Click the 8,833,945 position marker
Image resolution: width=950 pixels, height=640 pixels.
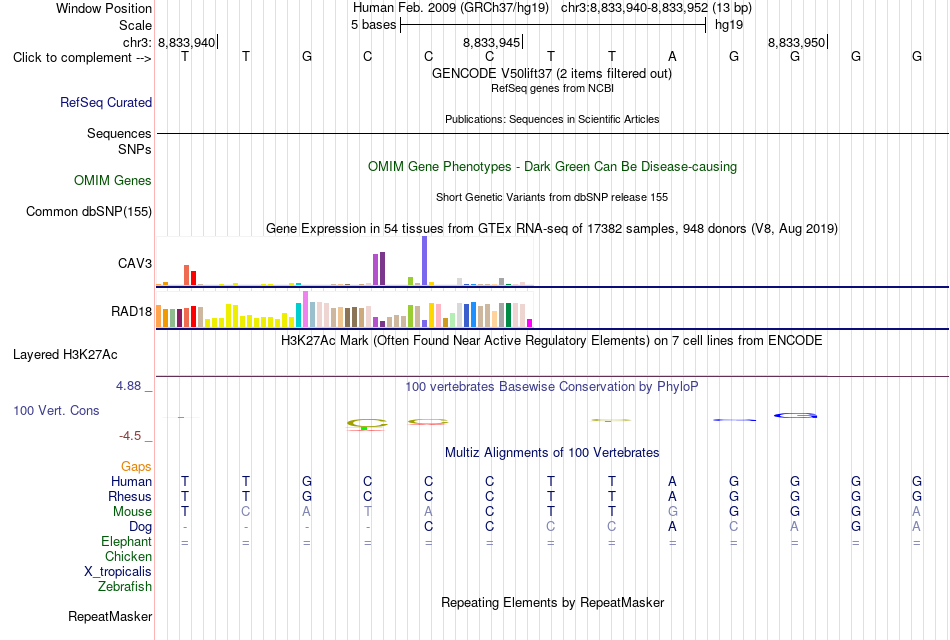tap(492, 42)
